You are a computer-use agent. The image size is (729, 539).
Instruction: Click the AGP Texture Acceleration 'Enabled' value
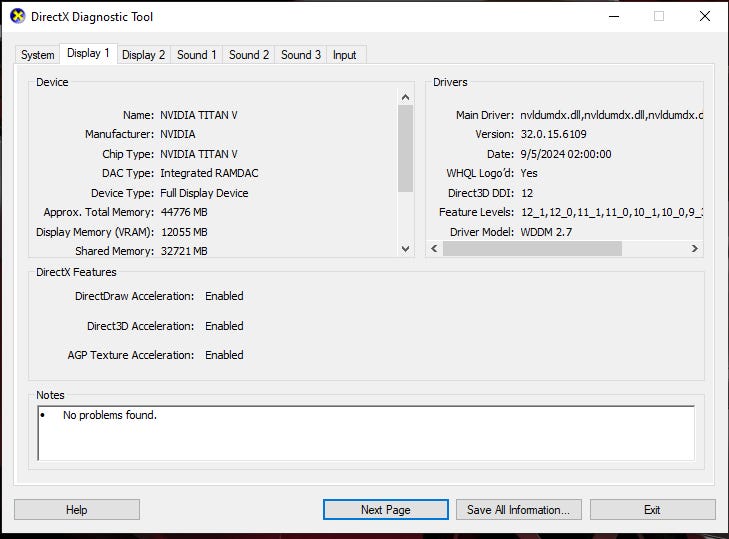click(x=224, y=355)
